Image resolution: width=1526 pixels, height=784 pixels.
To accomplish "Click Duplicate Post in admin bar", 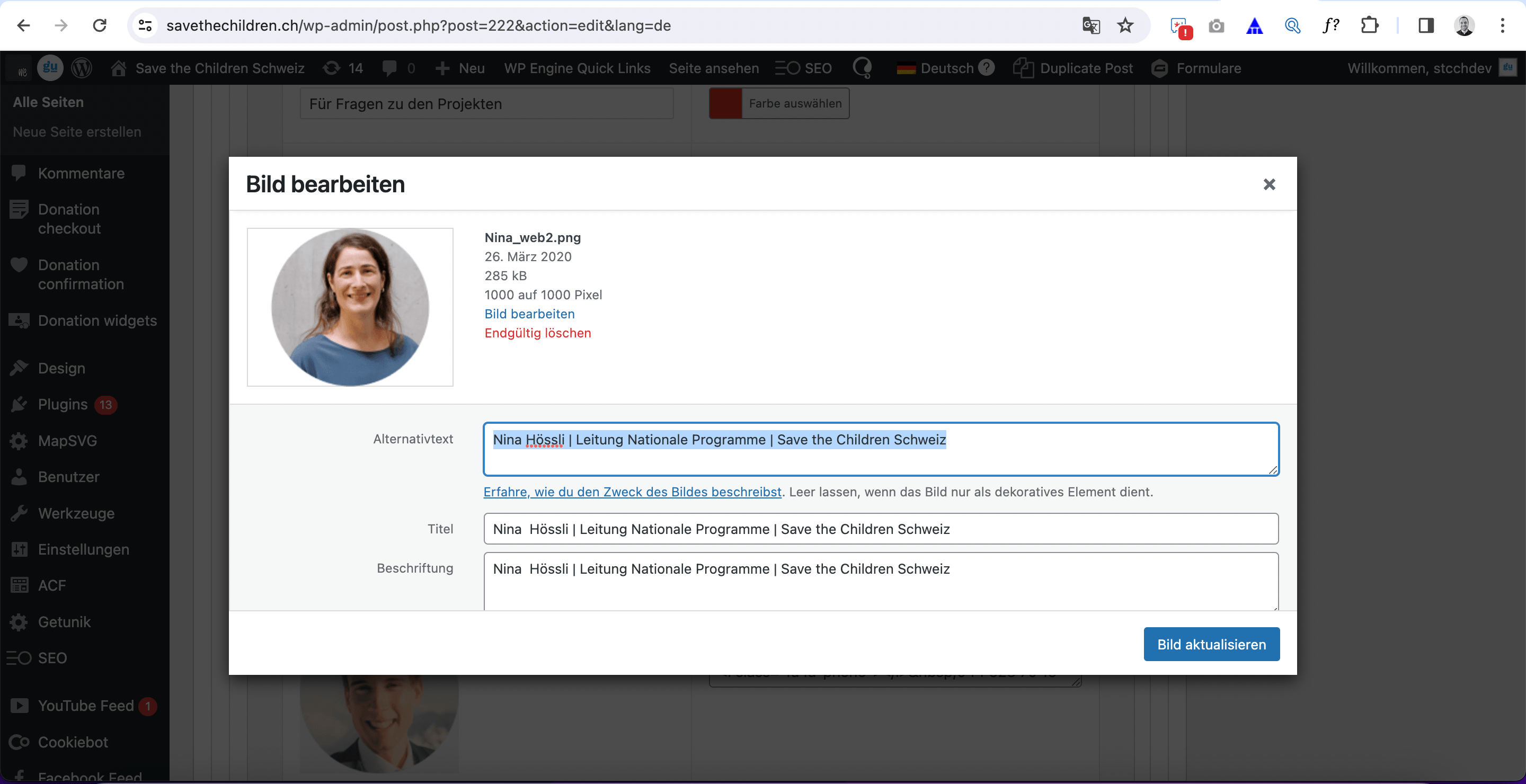I will pos(1073,68).
